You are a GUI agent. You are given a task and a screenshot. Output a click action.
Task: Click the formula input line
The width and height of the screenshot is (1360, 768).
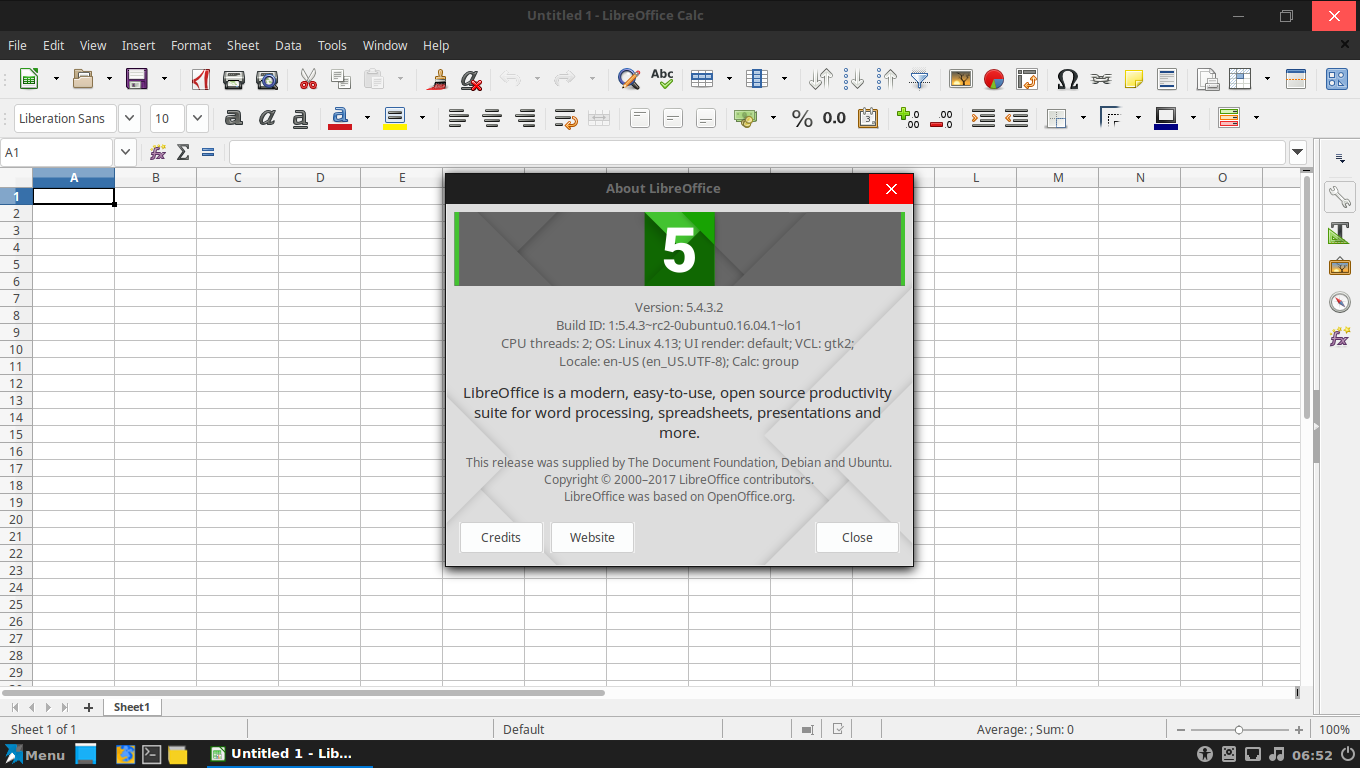(757, 152)
